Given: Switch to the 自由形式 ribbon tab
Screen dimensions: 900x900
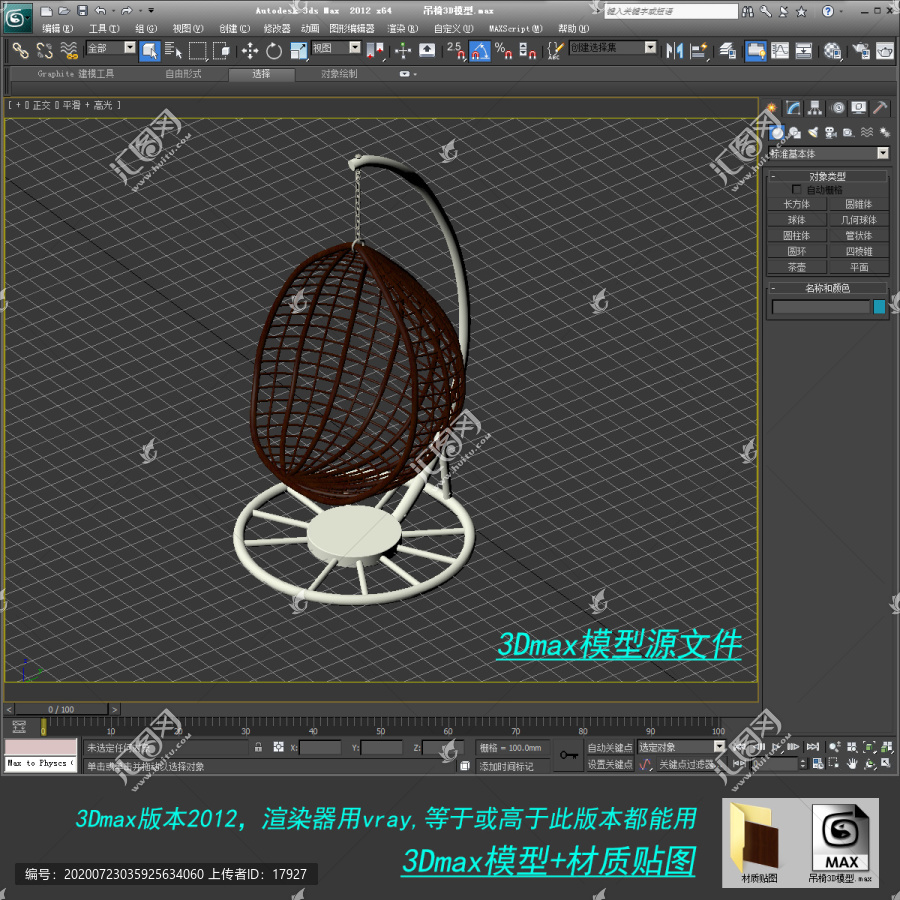Looking at the screenshot, I should (183, 74).
